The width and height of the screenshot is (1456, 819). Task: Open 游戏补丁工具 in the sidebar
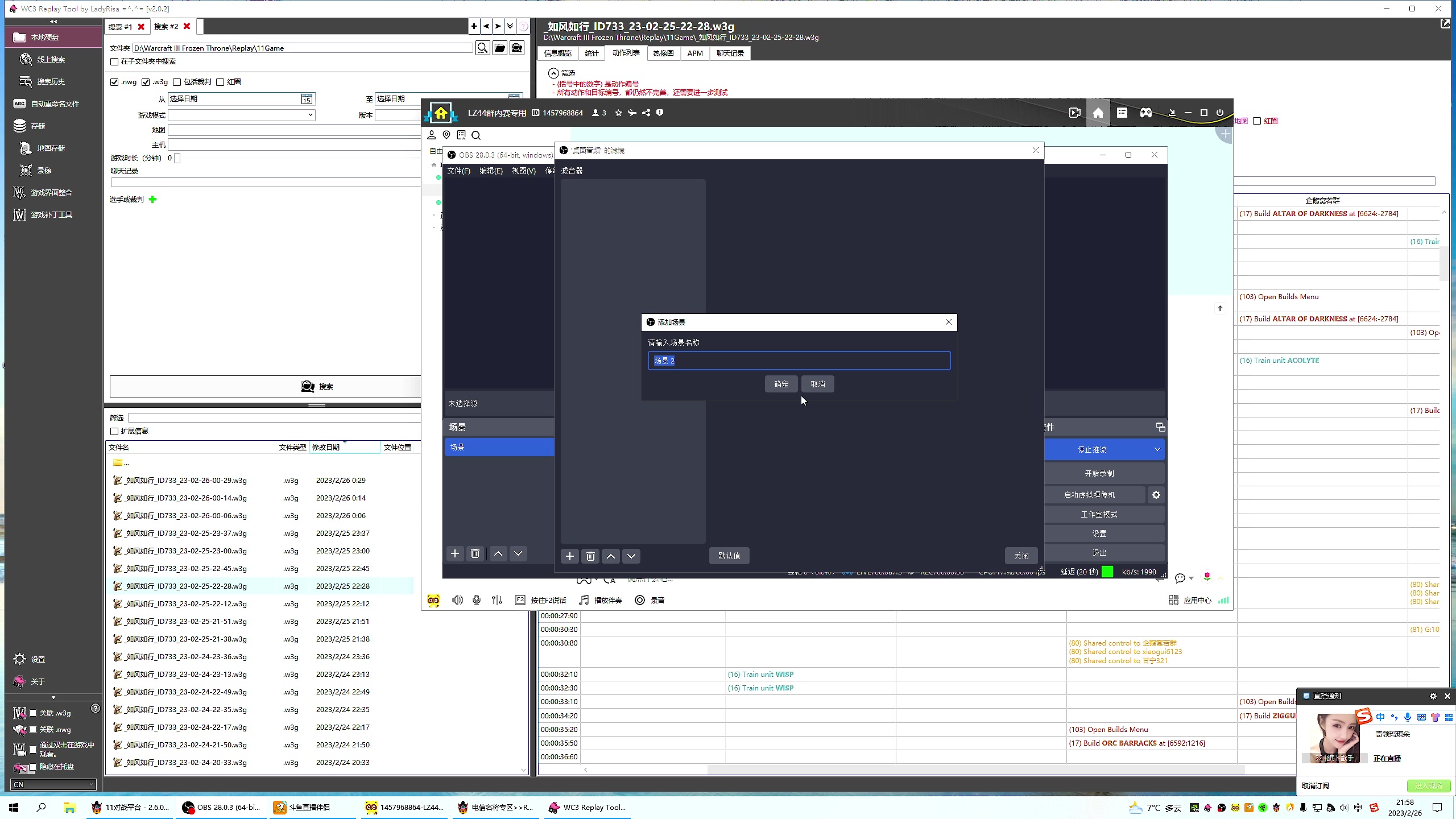coord(51,214)
